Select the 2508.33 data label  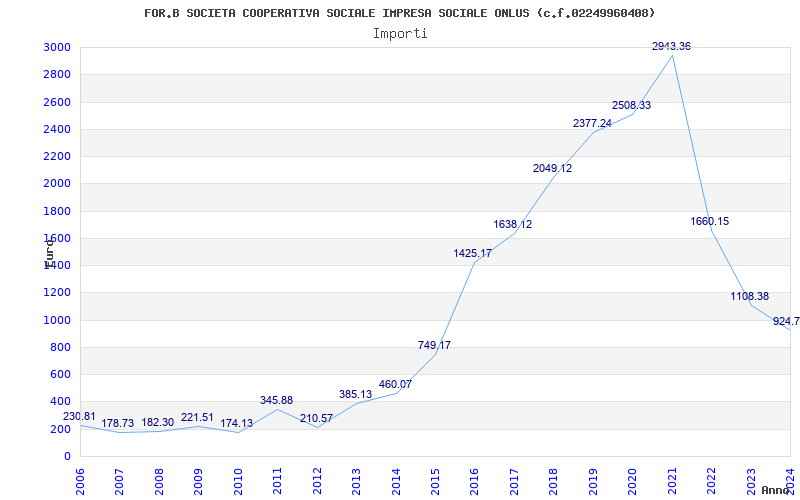(x=631, y=106)
